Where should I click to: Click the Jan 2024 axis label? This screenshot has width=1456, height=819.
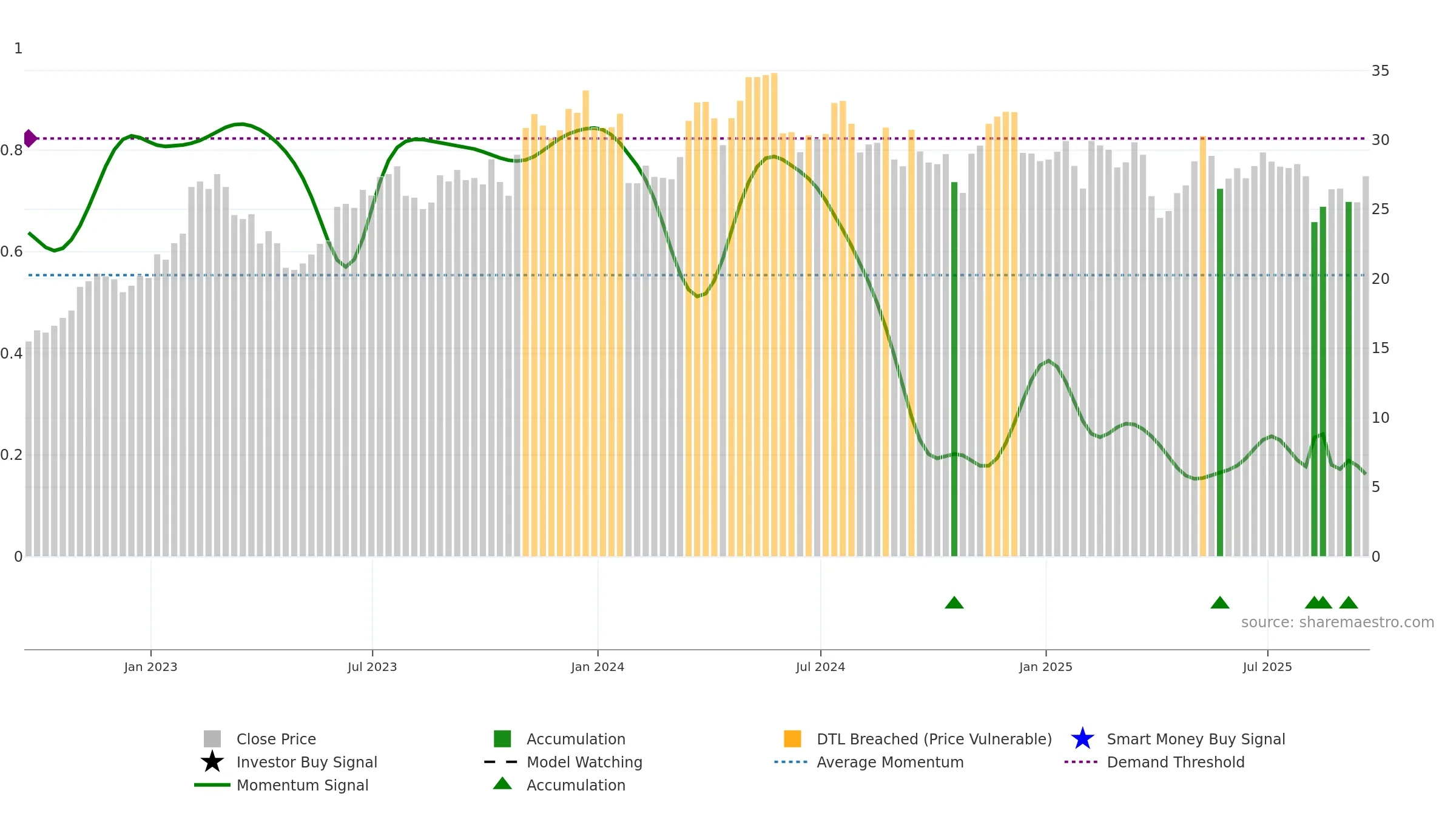[x=598, y=667]
